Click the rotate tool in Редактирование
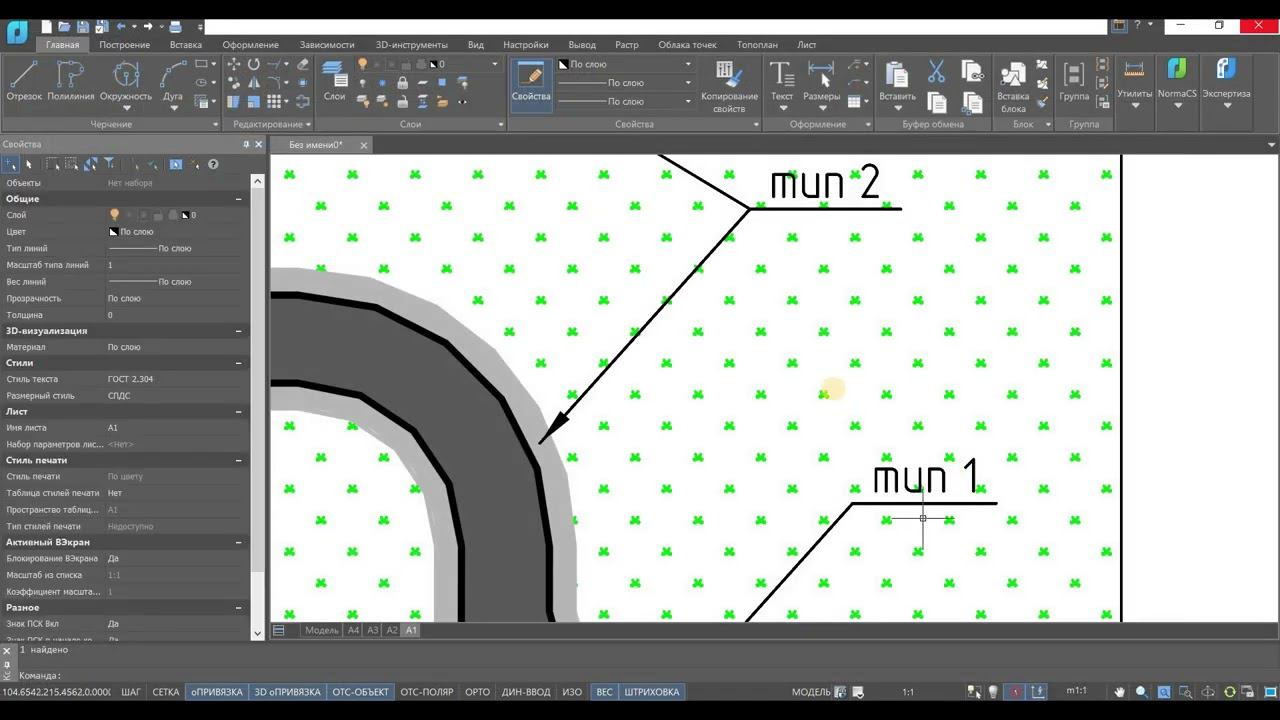Screen dimensions: 1280x720 [254, 64]
